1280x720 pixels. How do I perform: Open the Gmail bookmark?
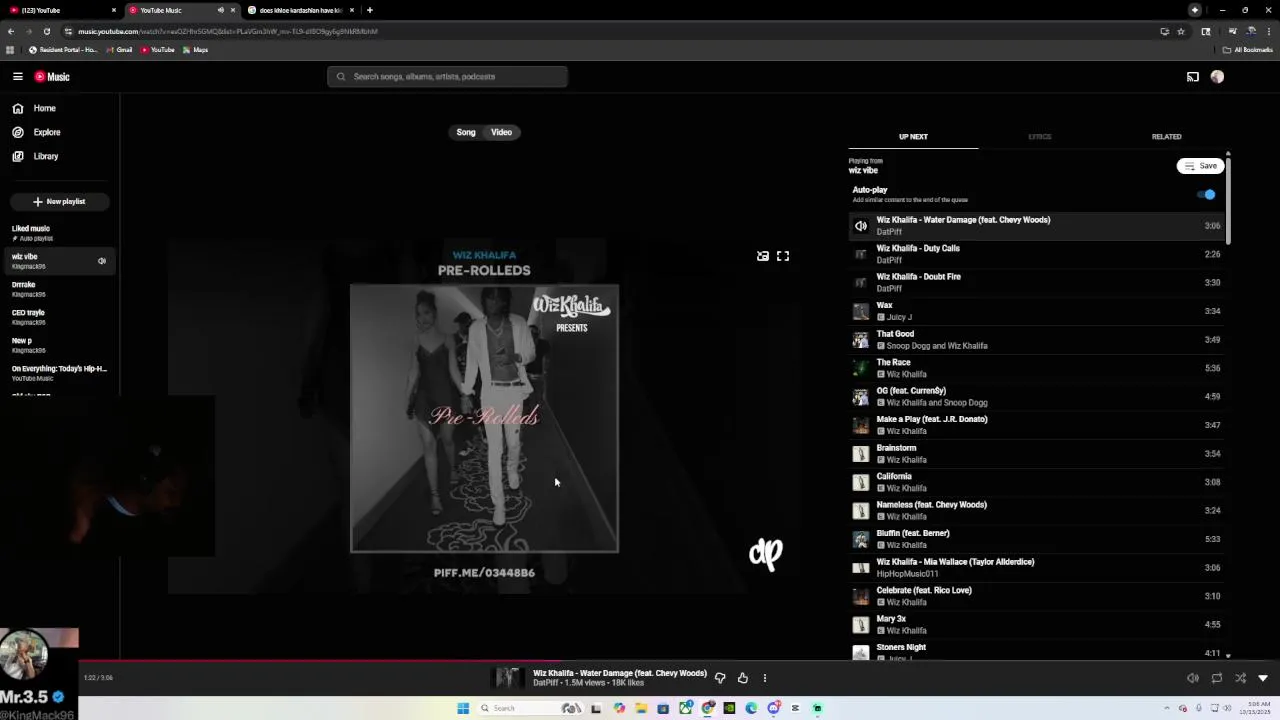point(119,50)
